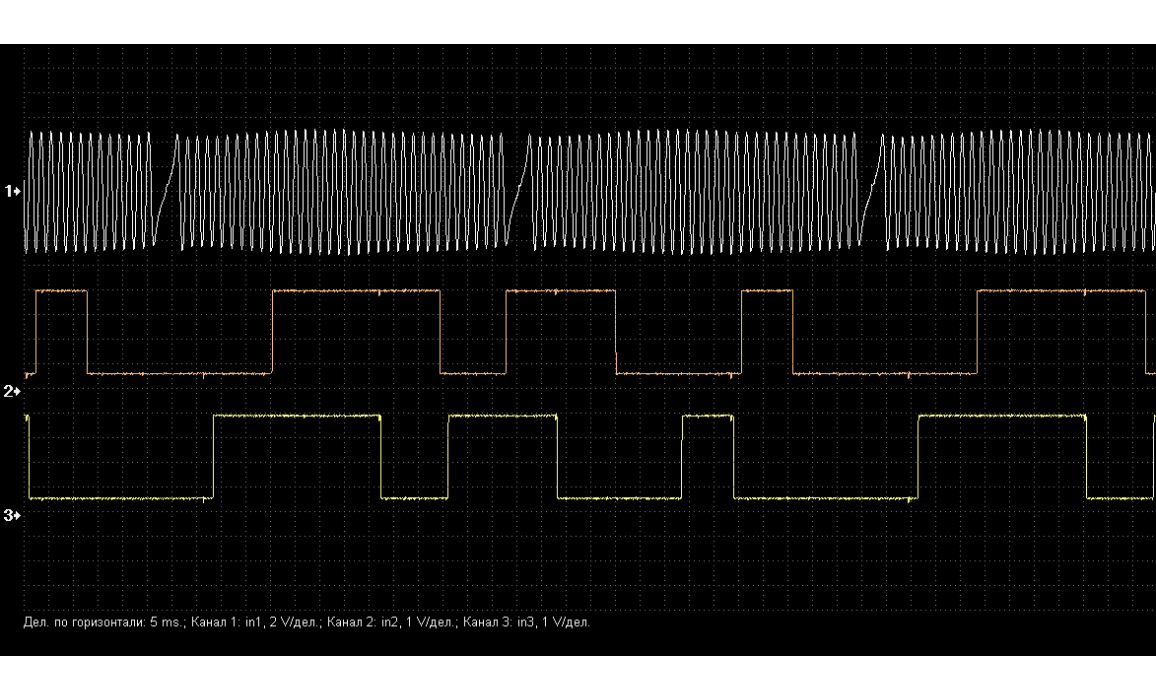Click the medium-width yellow pulse top

point(503,415)
